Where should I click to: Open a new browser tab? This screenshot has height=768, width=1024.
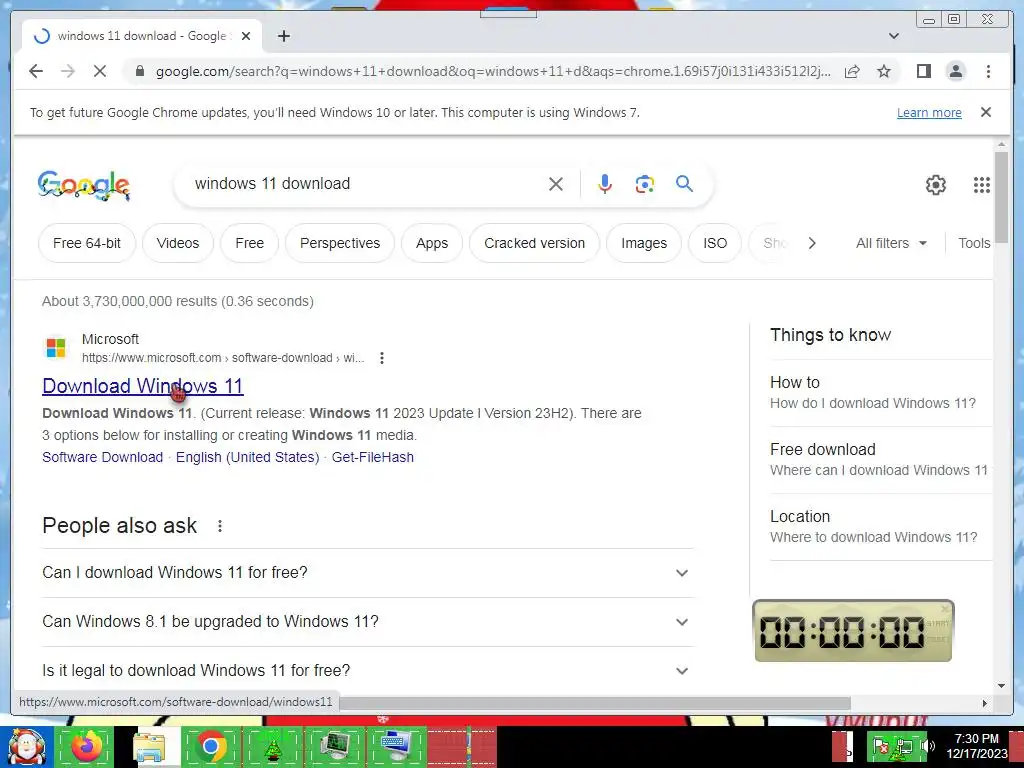(283, 36)
